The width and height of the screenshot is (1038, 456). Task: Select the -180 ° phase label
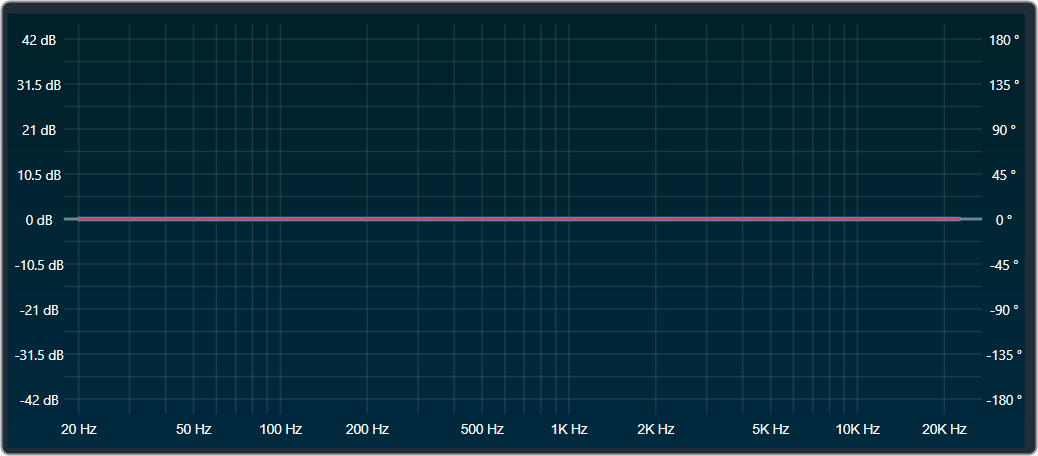(x=1004, y=400)
